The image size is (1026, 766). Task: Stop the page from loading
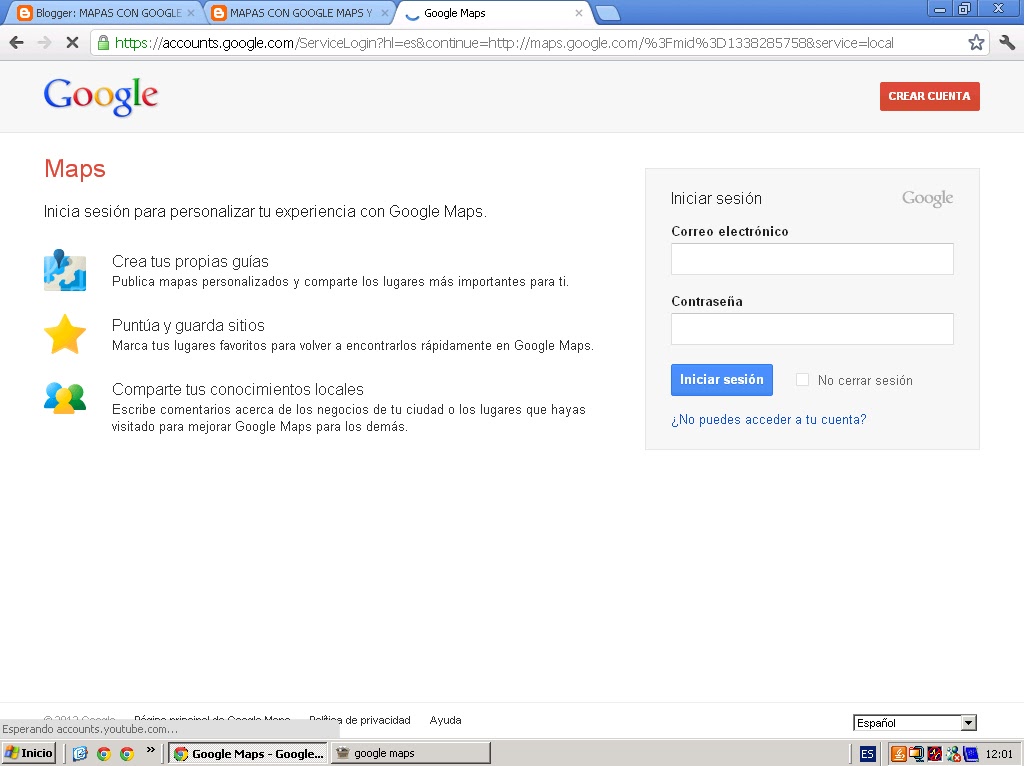coord(72,43)
